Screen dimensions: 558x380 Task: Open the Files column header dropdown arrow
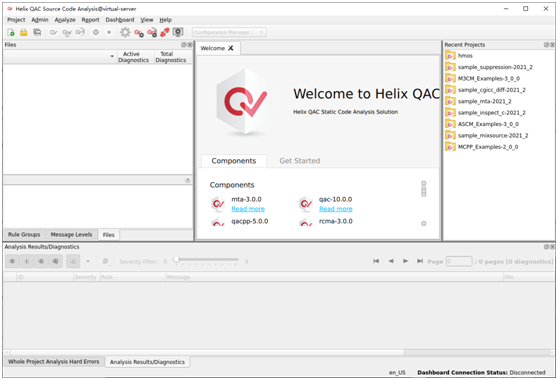pyautogui.click(x=112, y=56)
